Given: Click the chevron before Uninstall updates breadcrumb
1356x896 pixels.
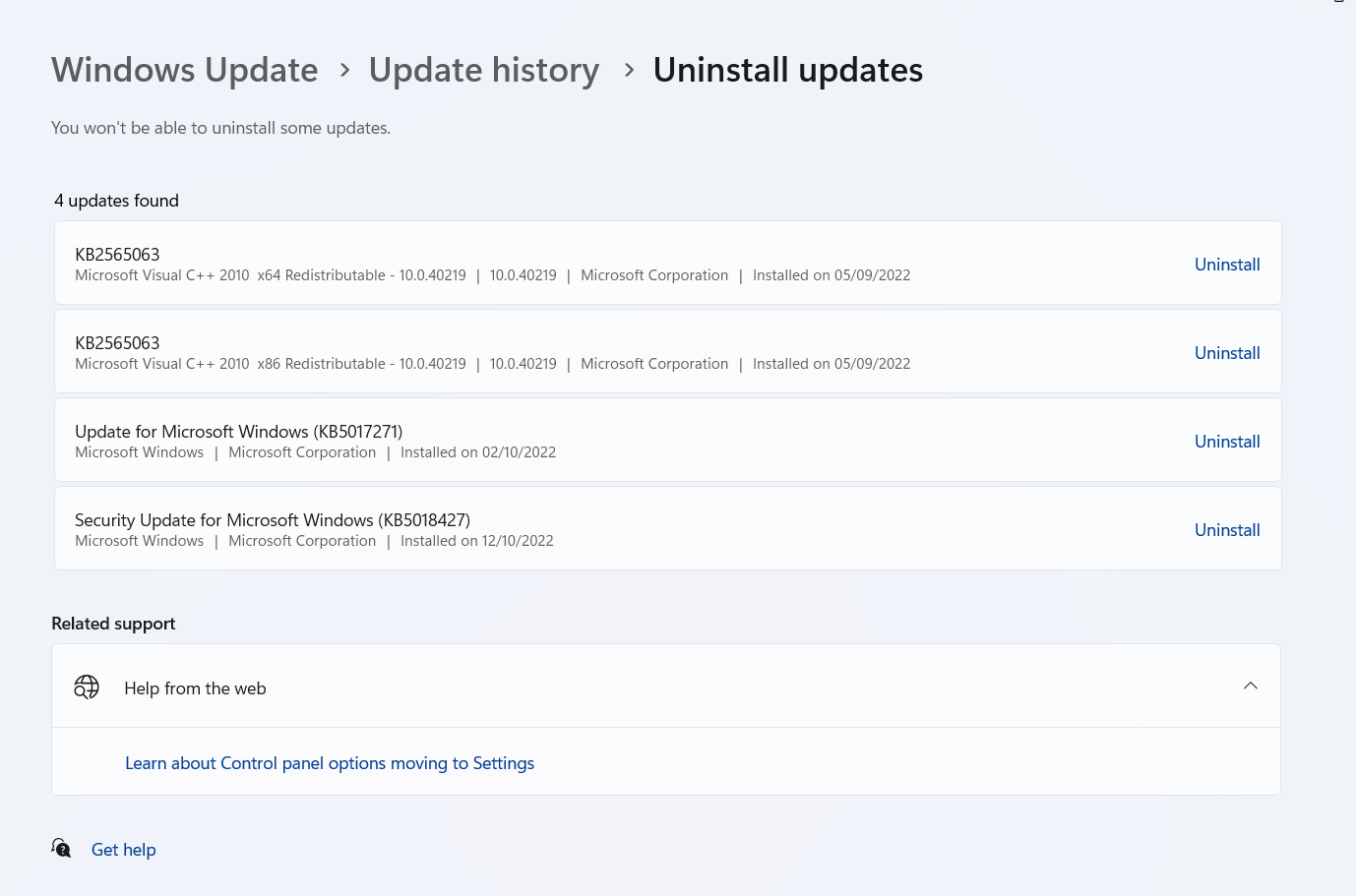Looking at the screenshot, I should tap(629, 70).
